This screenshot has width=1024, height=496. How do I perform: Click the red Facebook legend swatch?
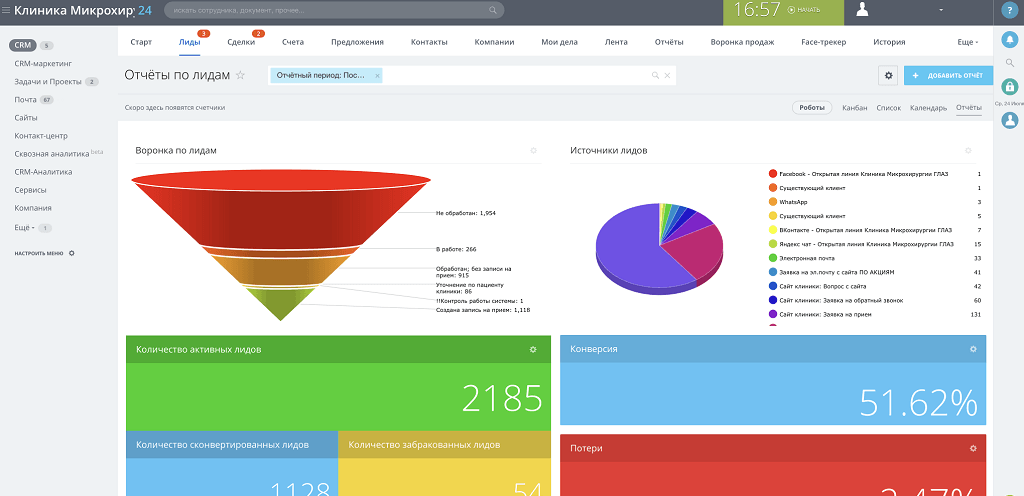(773, 174)
